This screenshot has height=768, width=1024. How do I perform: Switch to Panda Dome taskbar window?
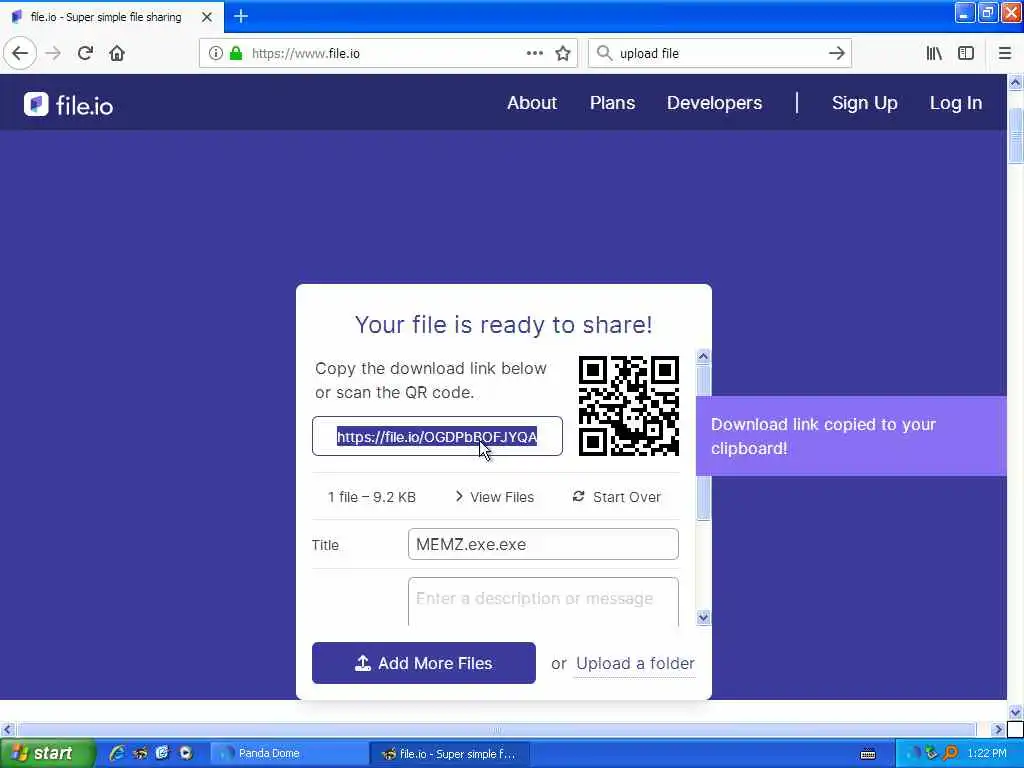[289, 754]
